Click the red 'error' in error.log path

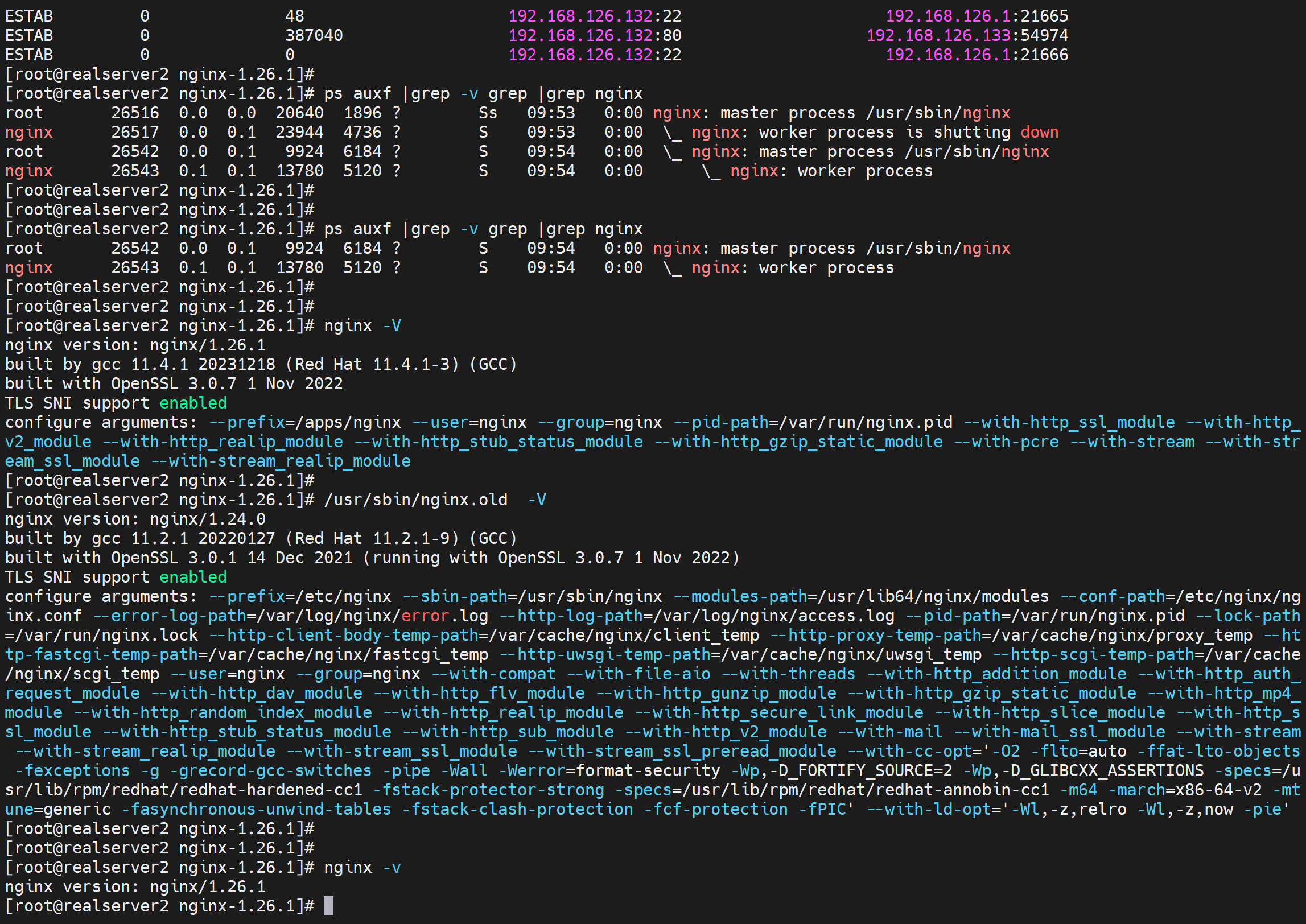(425, 616)
